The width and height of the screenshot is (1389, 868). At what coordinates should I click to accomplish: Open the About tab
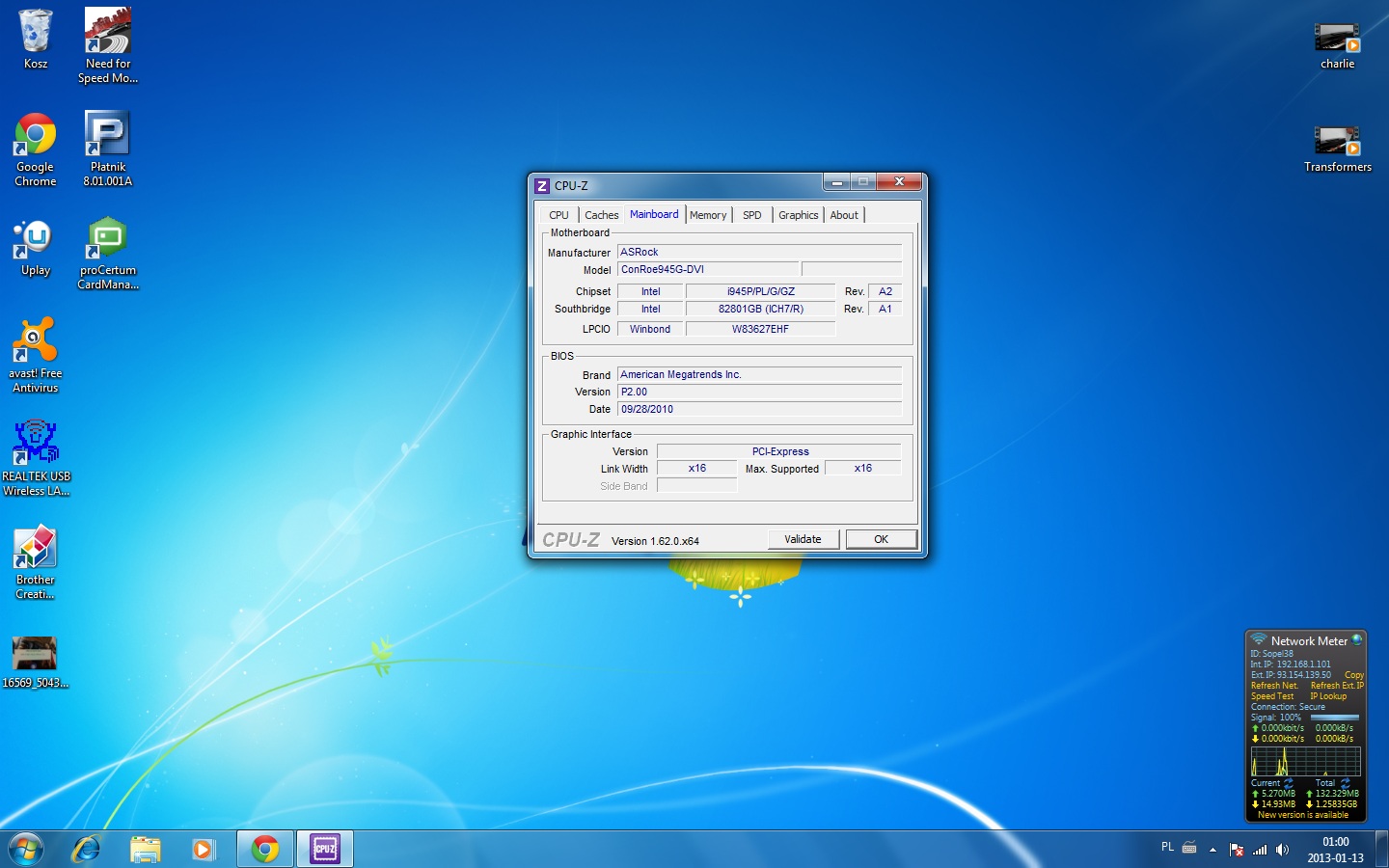[844, 215]
